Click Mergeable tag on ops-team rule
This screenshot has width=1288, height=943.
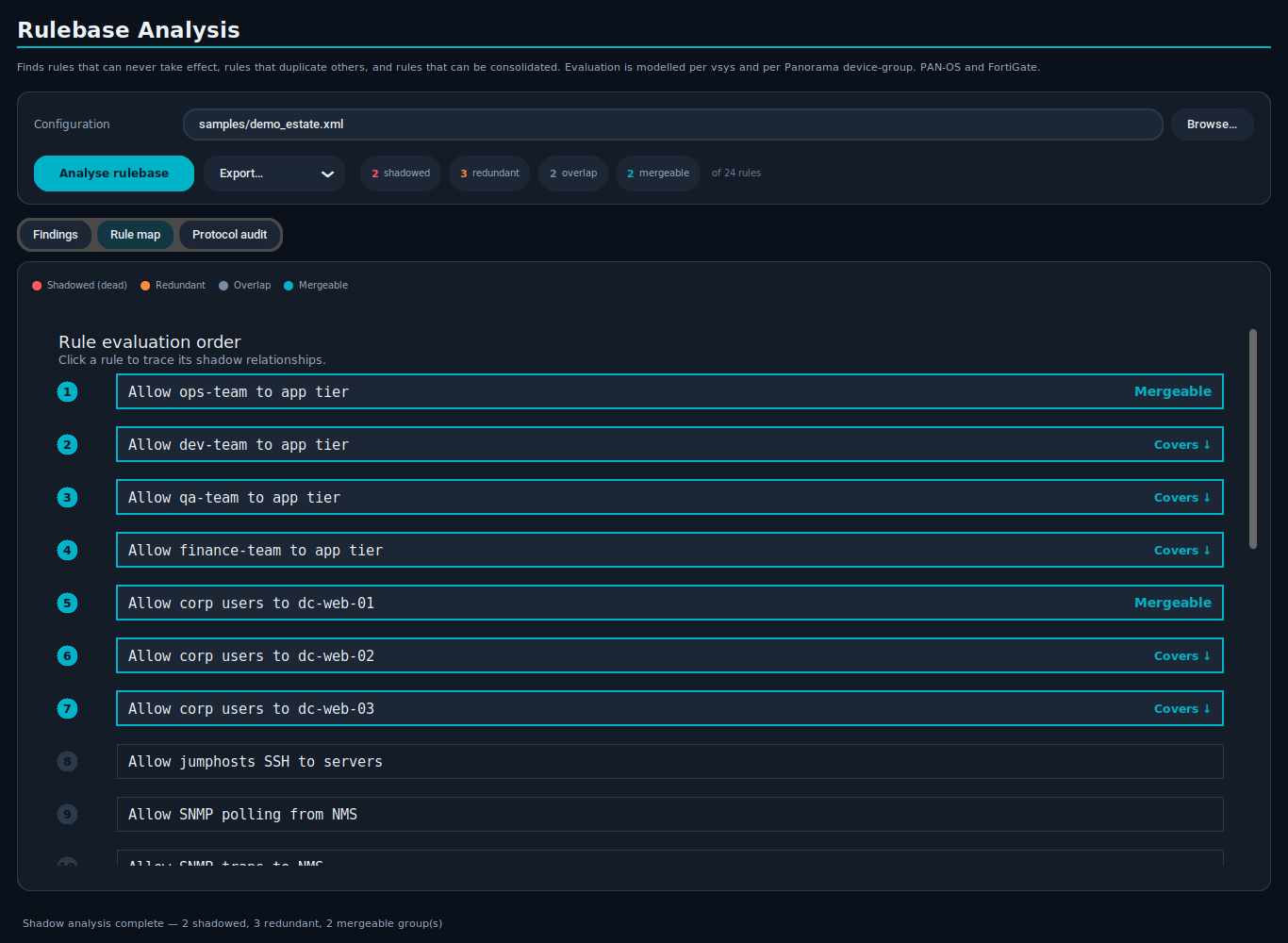coord(1172,391)
